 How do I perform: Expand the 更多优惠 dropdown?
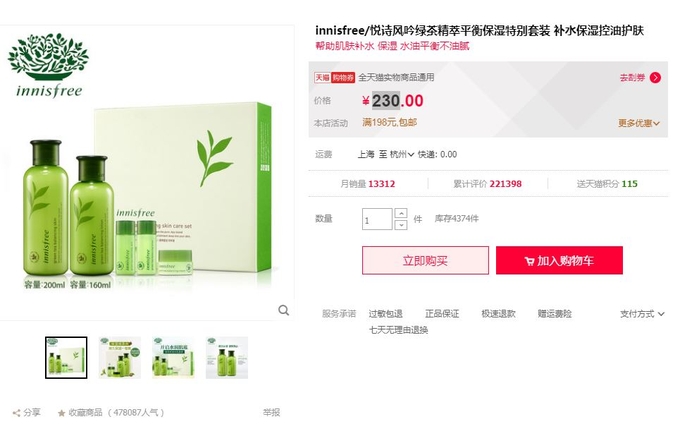639,123
